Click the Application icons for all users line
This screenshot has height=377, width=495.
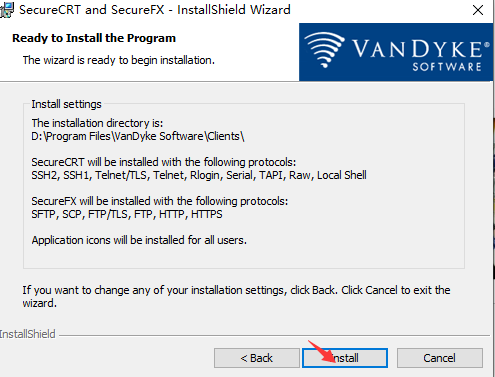pos(139,240)
